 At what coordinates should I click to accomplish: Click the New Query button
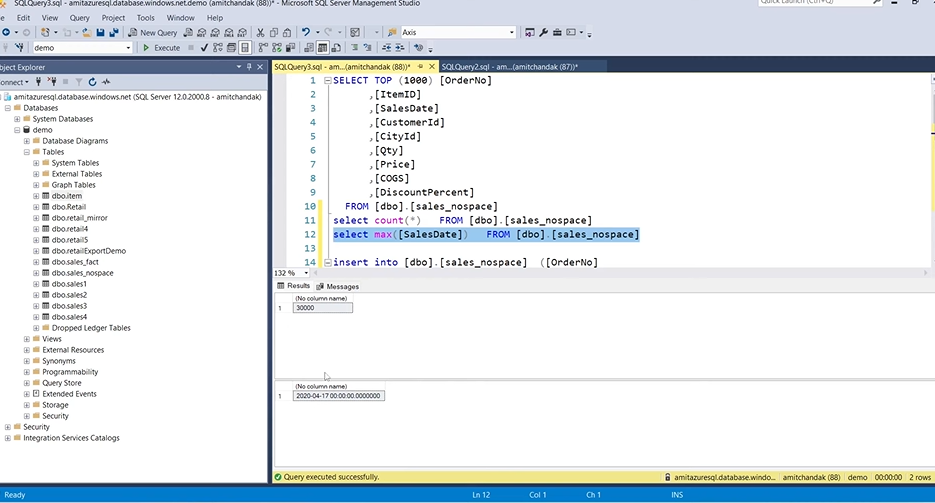pos(153,33)
